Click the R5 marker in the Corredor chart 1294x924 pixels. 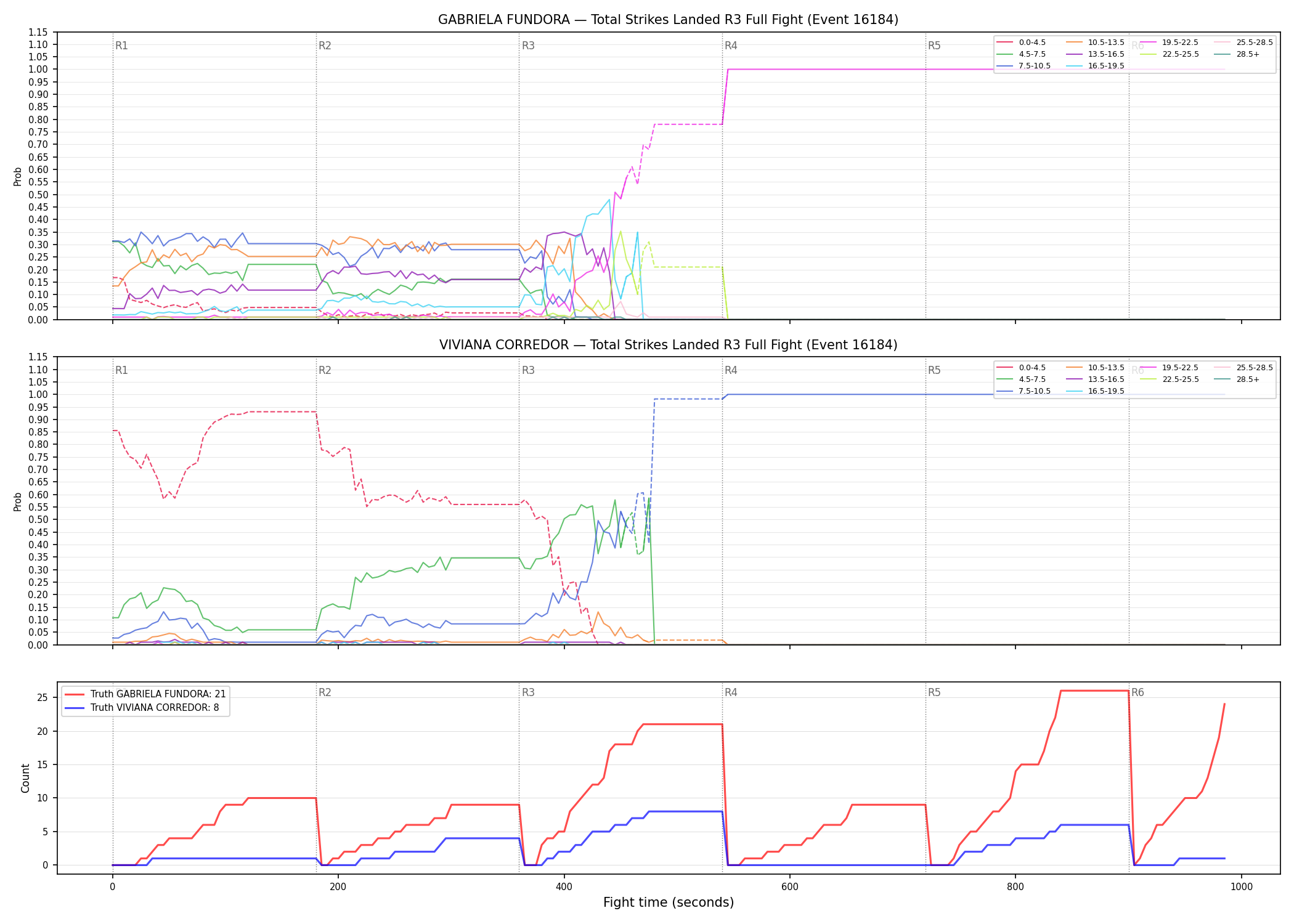point(934,370)
